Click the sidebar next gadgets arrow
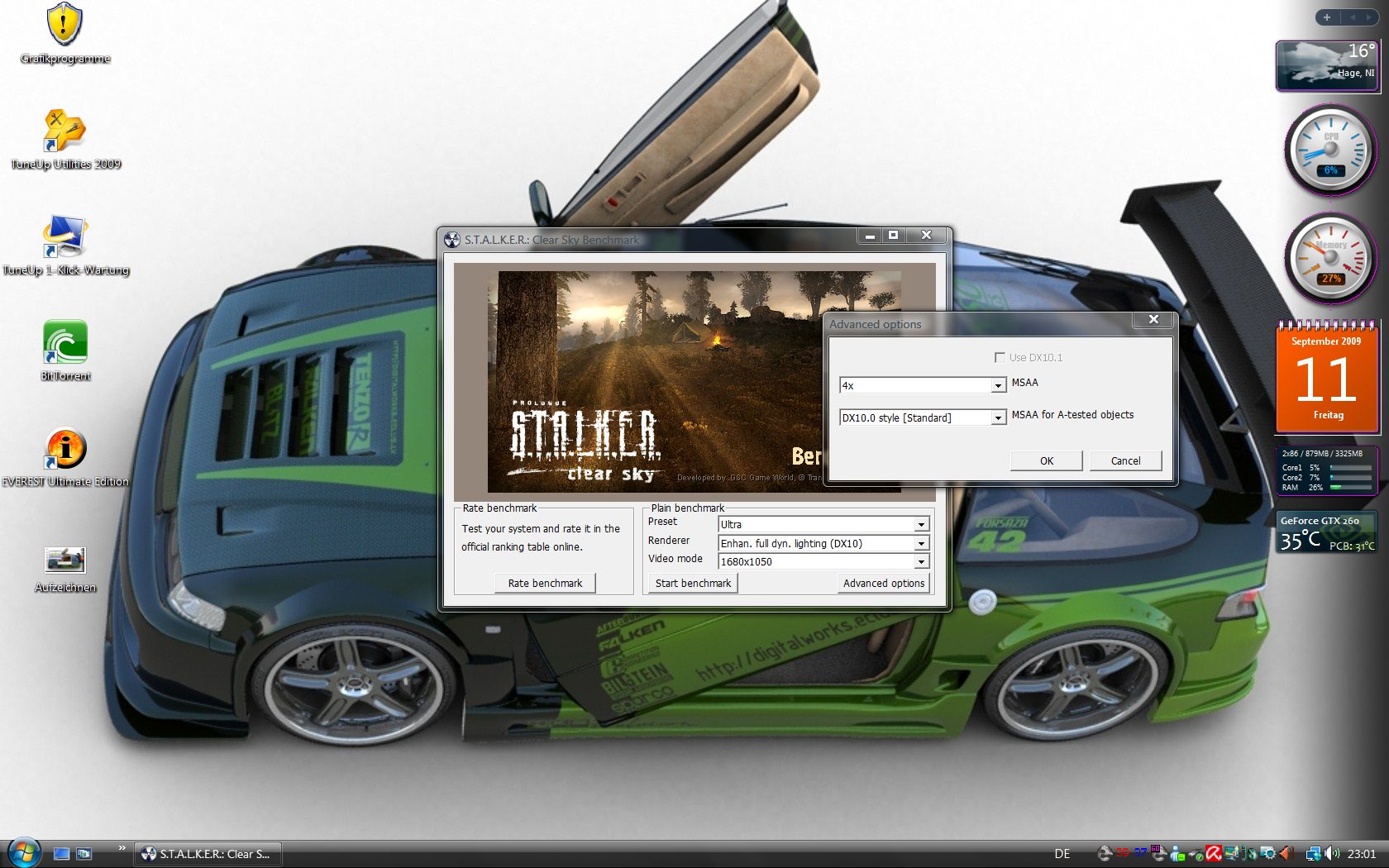The image size is (1389, 868). (x=1370, y=17)
